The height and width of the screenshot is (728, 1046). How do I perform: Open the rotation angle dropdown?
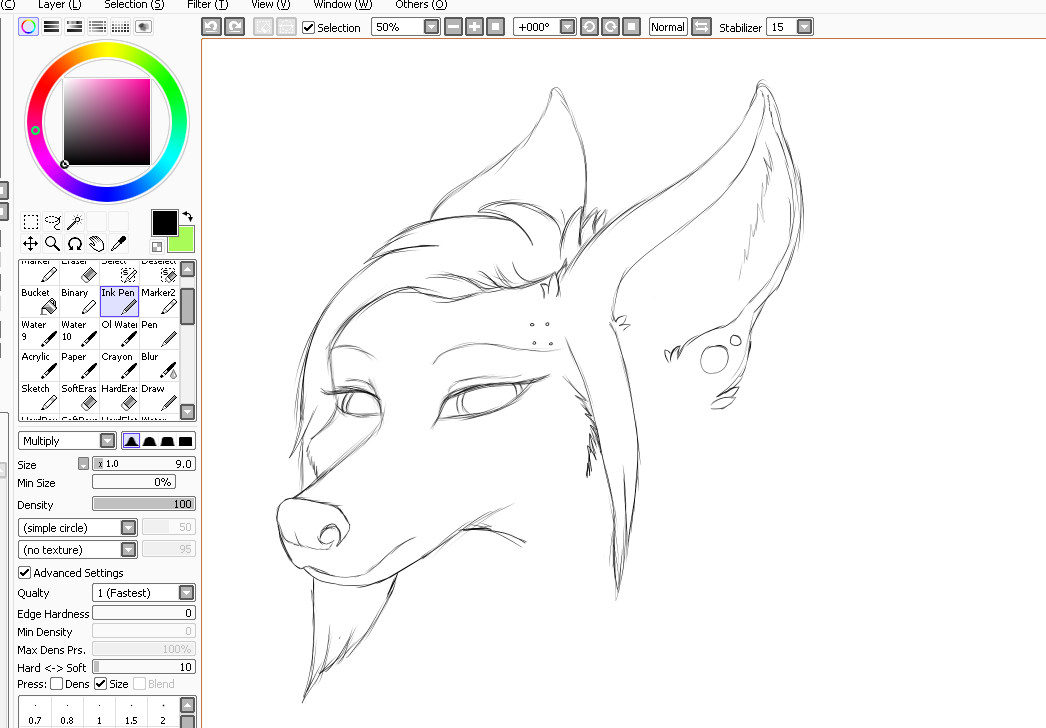click(568, 27)
